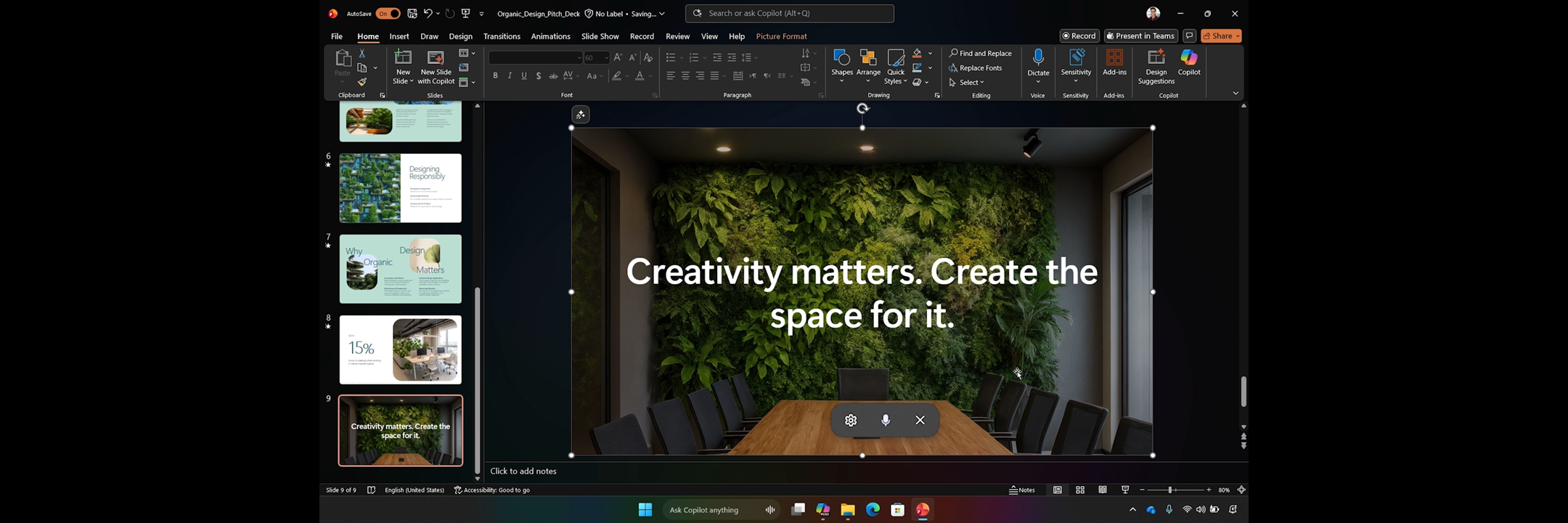This screenshot has height=523, width=1568.
Task: Toggle Underline formatting
Action: click(524, 76)
